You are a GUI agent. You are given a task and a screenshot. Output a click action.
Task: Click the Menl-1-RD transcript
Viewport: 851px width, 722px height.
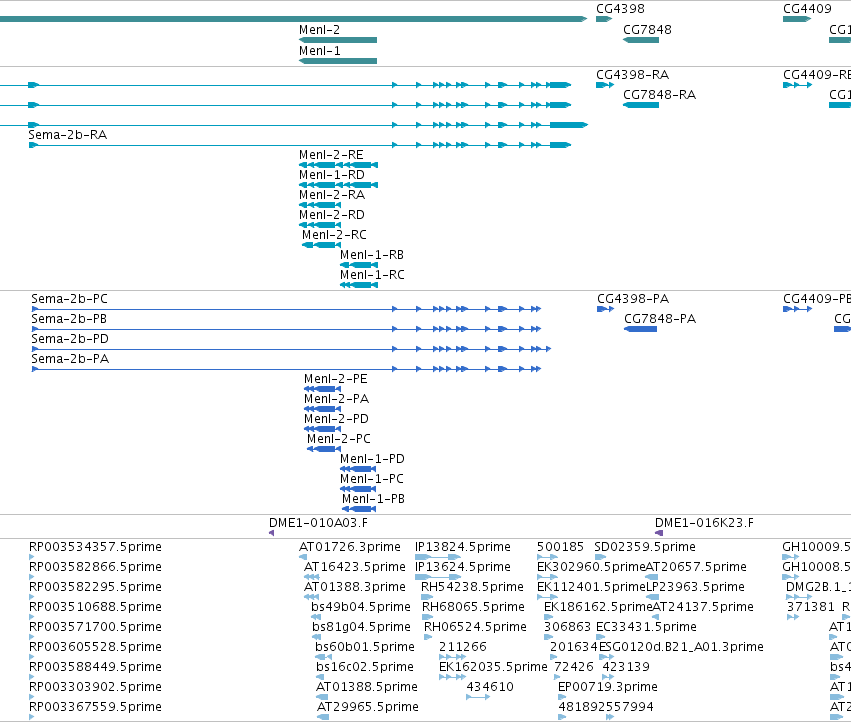click(x=338, y=185)
